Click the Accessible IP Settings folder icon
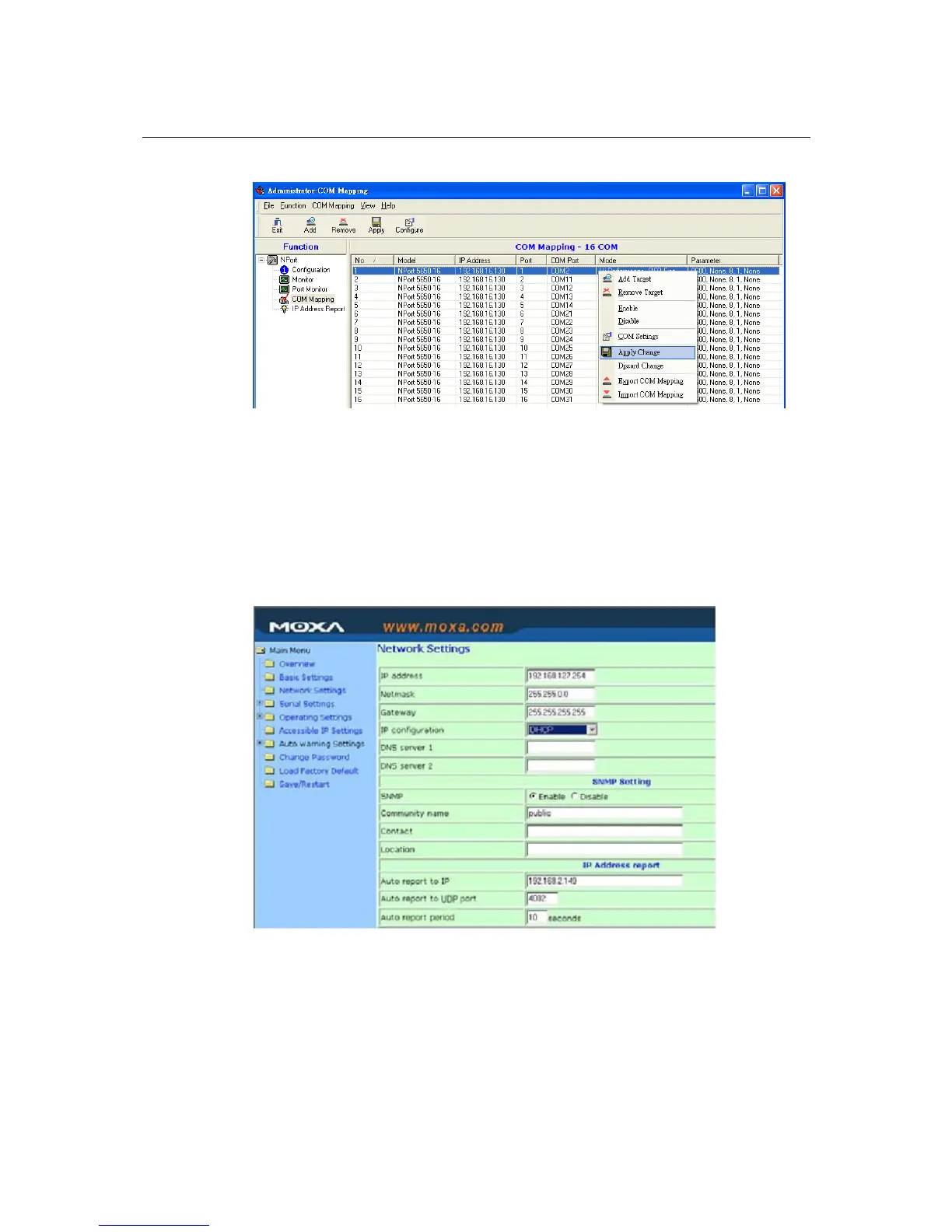 pos(270,731)
